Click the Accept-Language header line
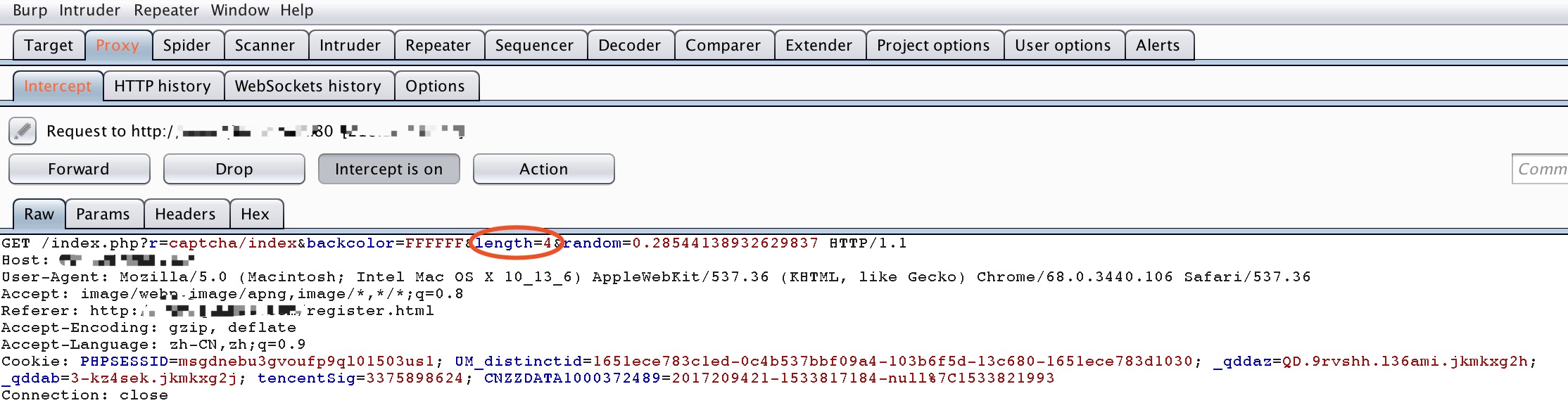 [x=153, y=345]
